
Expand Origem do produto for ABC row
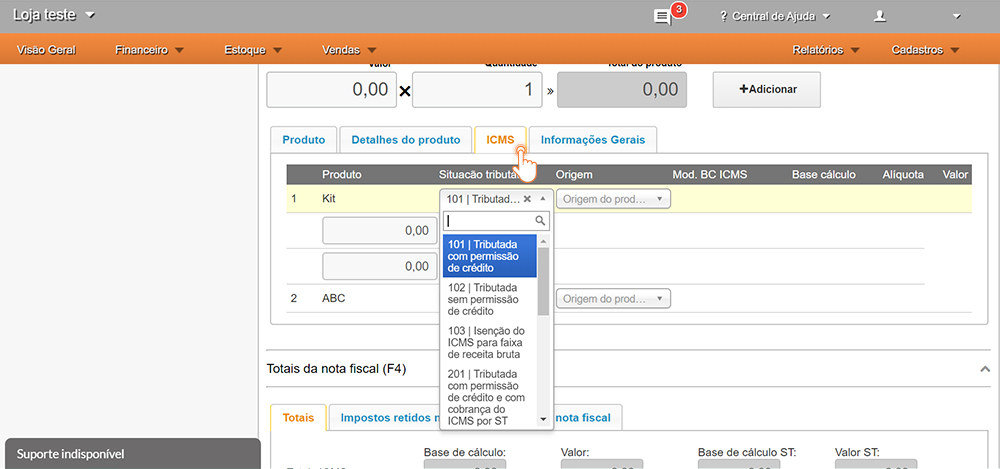(x=613, y=298)
